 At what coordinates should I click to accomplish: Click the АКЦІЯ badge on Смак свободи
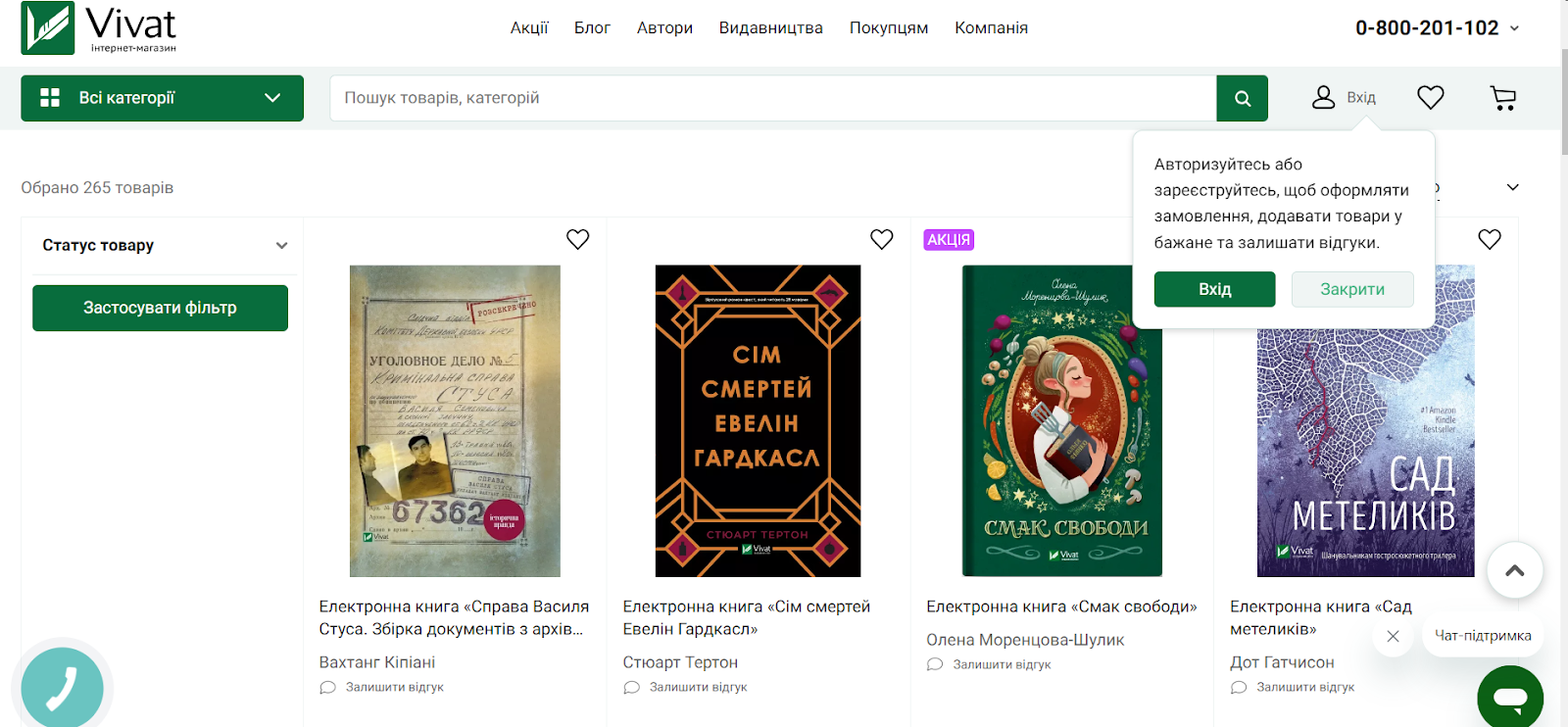tap(949, 240)
